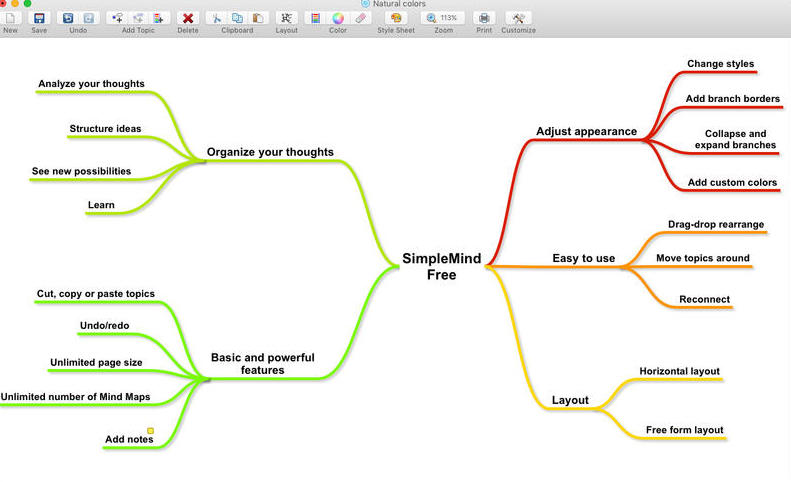Copy selection using Clipboard copy icon

tap(237, 18)
